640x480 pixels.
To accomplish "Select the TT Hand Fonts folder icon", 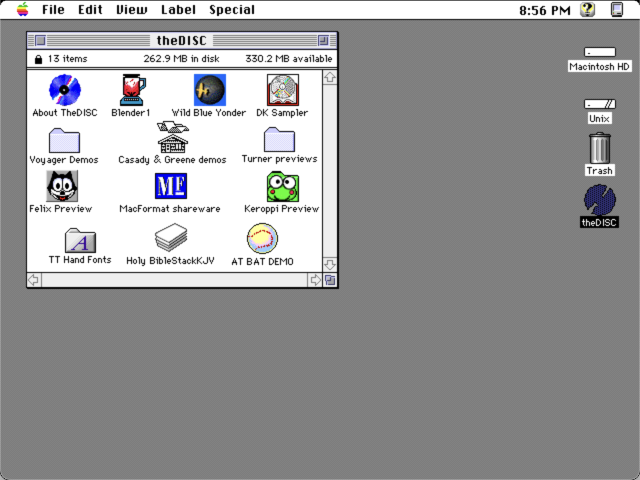I will 80,240.
